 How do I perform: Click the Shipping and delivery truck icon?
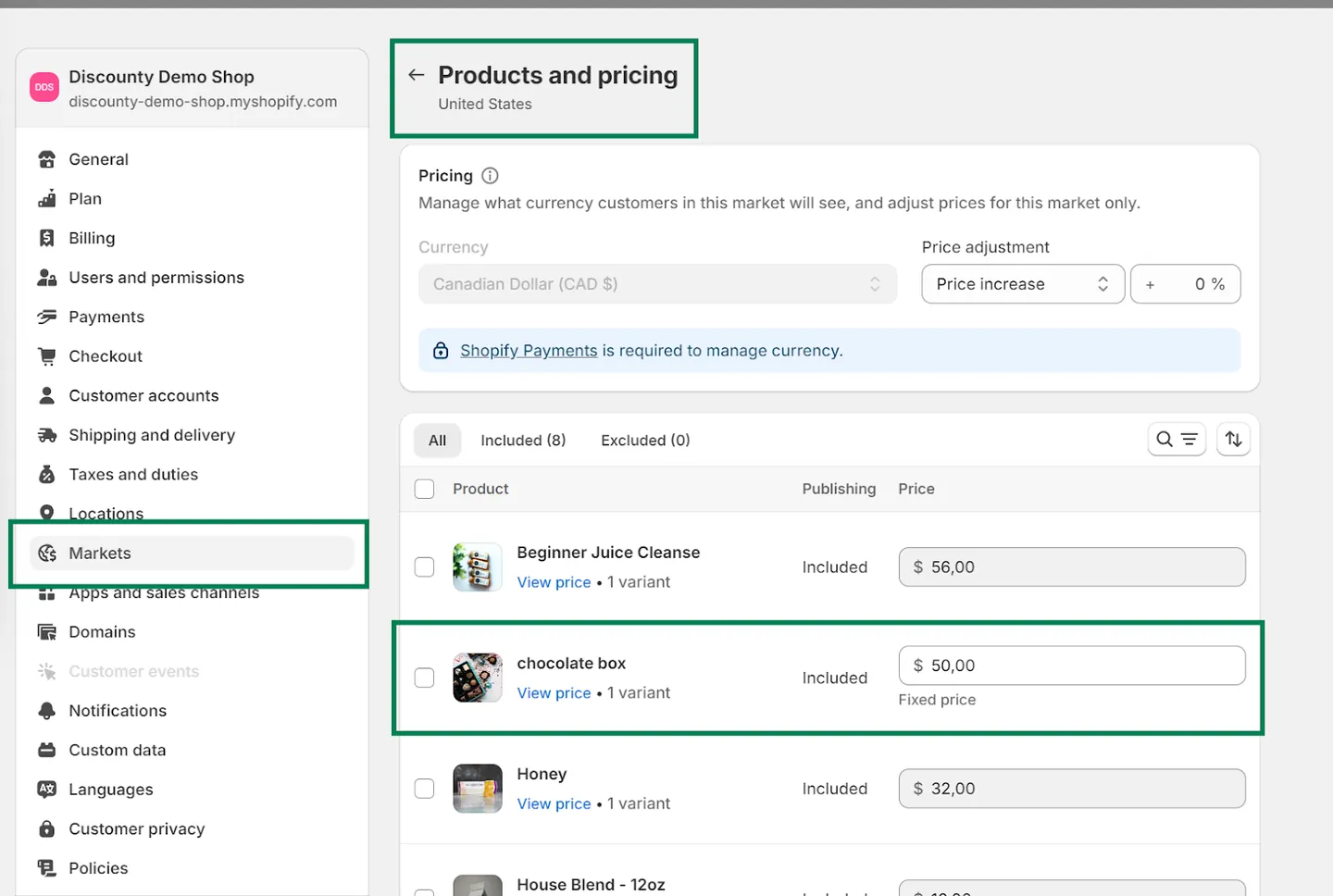tap(46, 435)
